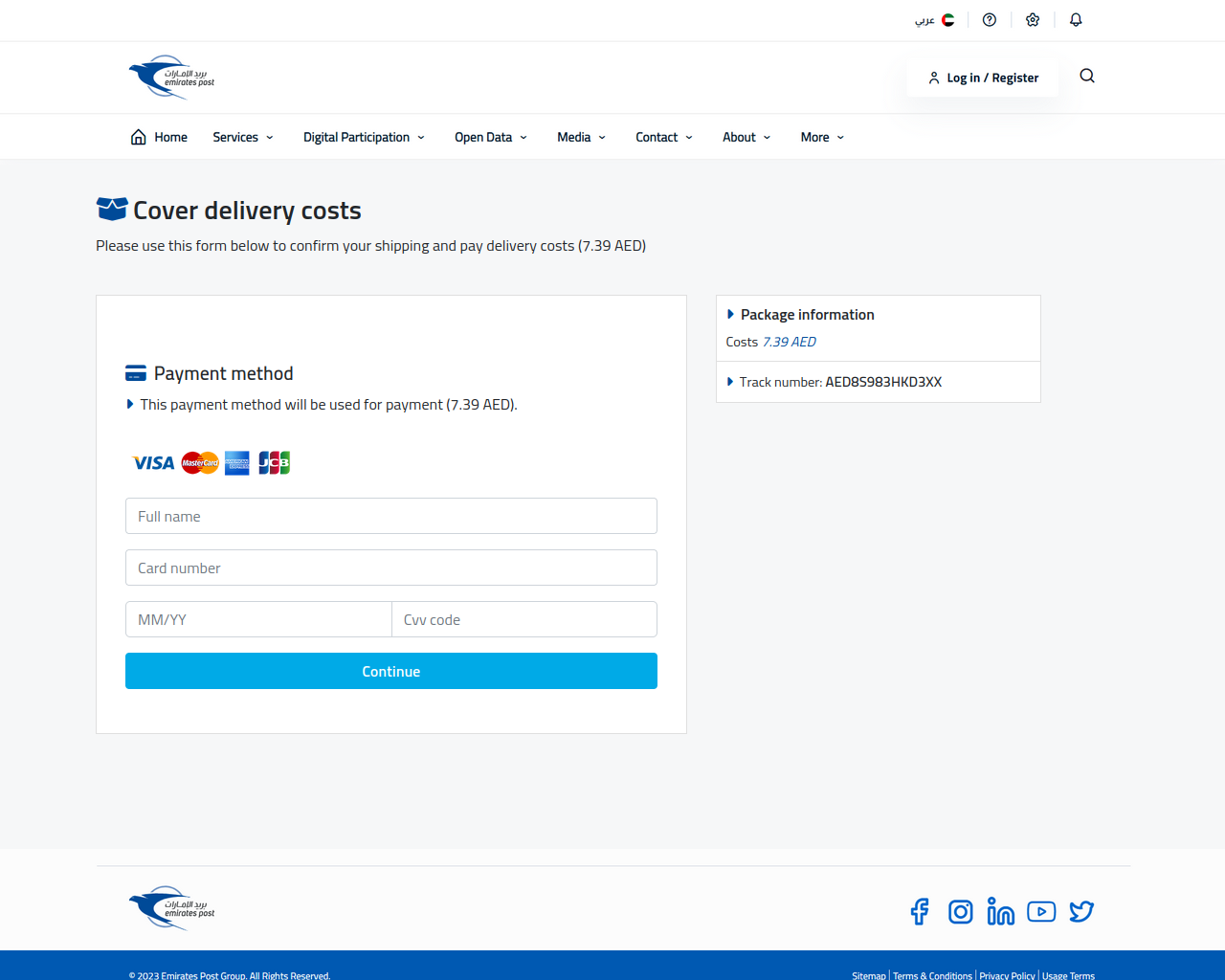Switch language to Arabic
1225x980 pixels.
click(x=935, y=20)
